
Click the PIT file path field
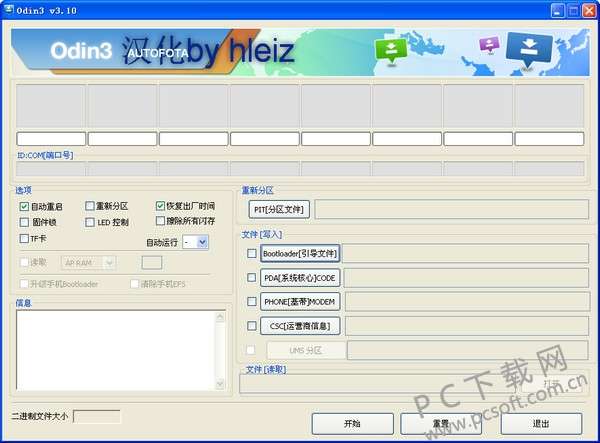pos(452,209)
